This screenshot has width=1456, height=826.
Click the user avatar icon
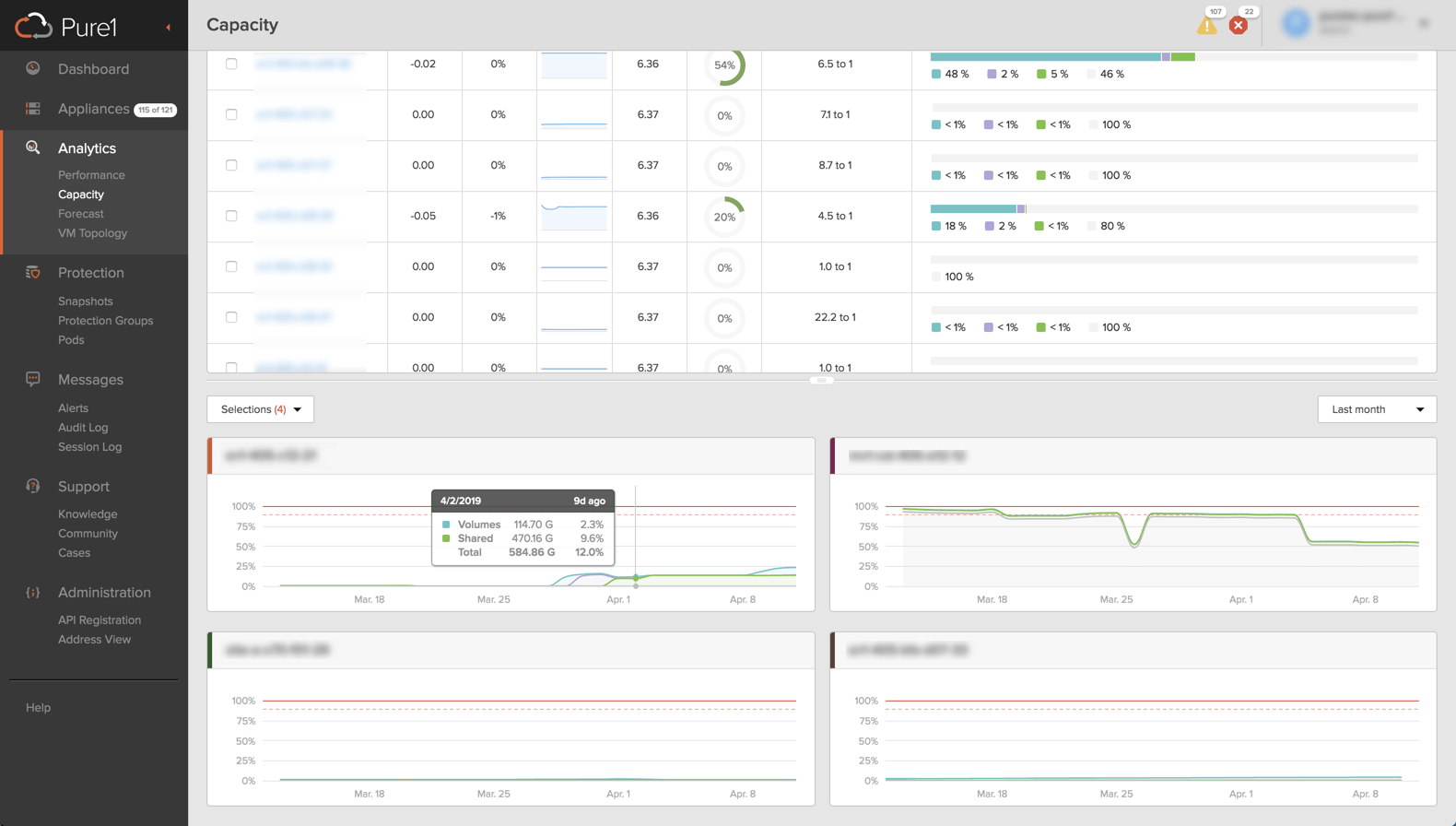(1296, 23)
